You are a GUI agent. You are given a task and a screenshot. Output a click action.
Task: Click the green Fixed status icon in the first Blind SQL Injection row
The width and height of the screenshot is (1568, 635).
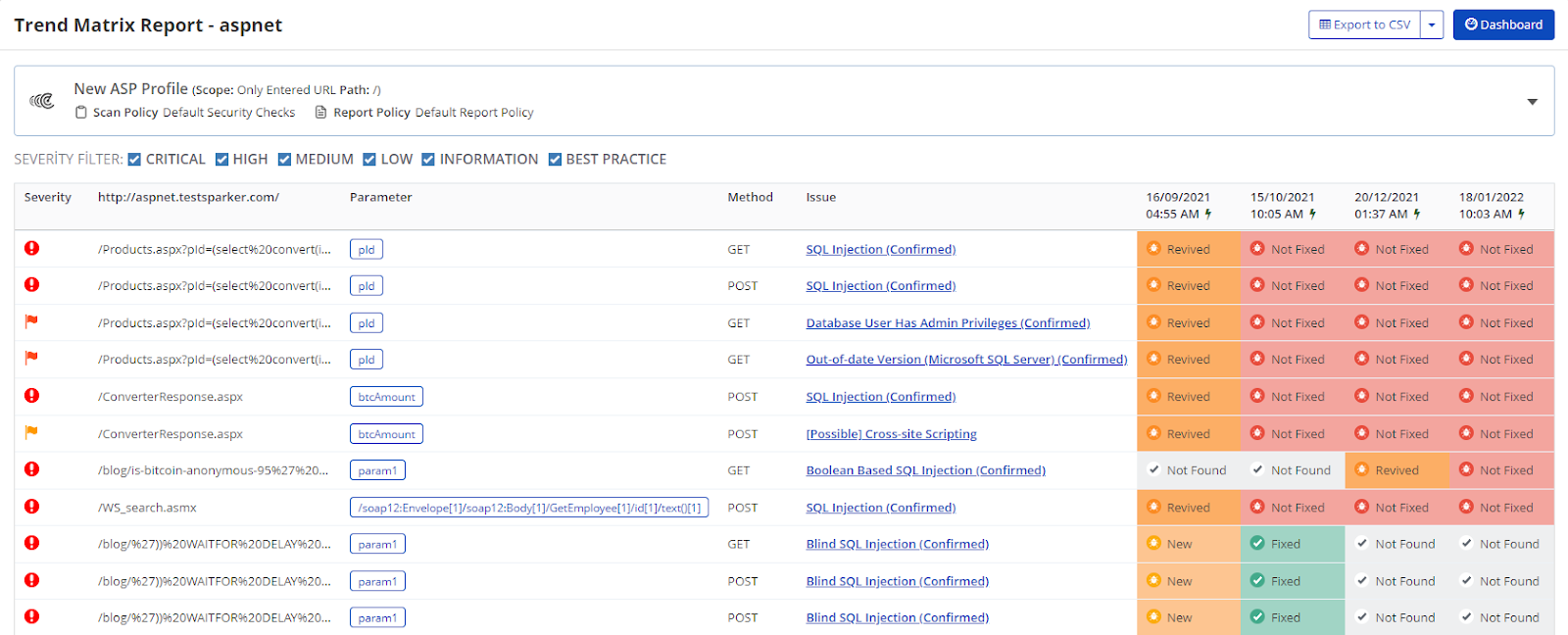[1257, 544]
